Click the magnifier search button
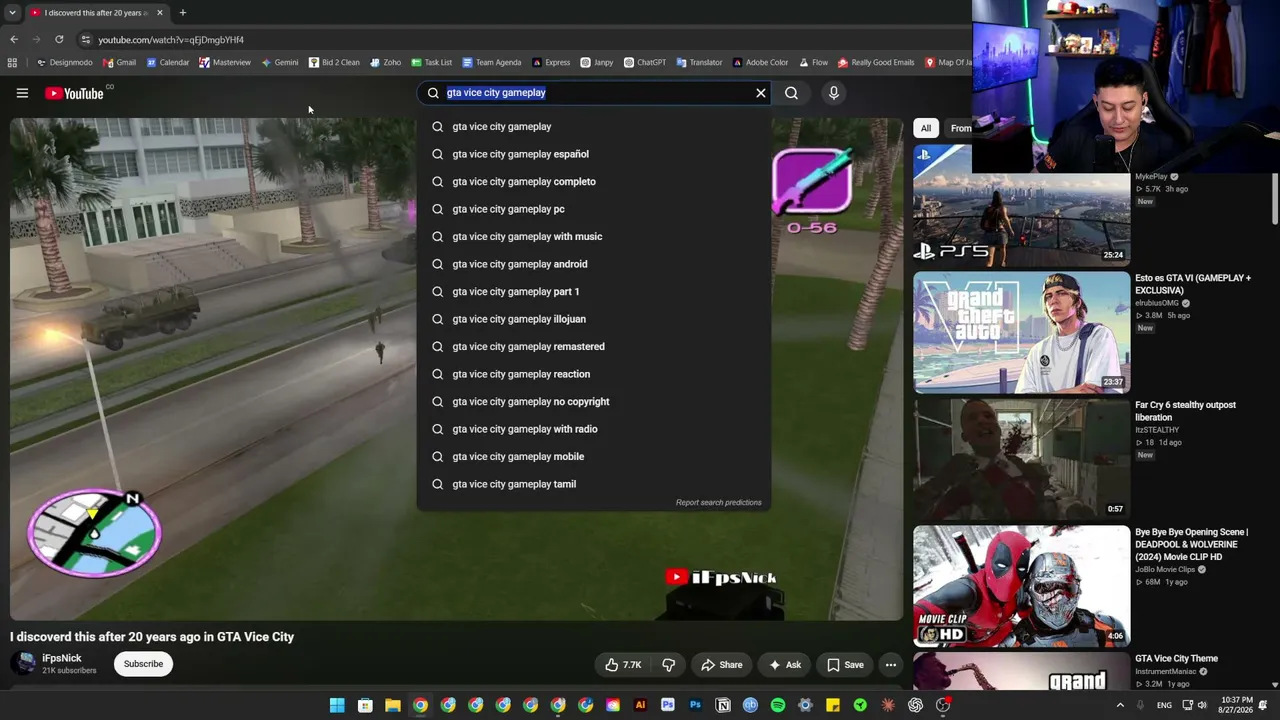The image size is (1280, 720). coord(791,93)
